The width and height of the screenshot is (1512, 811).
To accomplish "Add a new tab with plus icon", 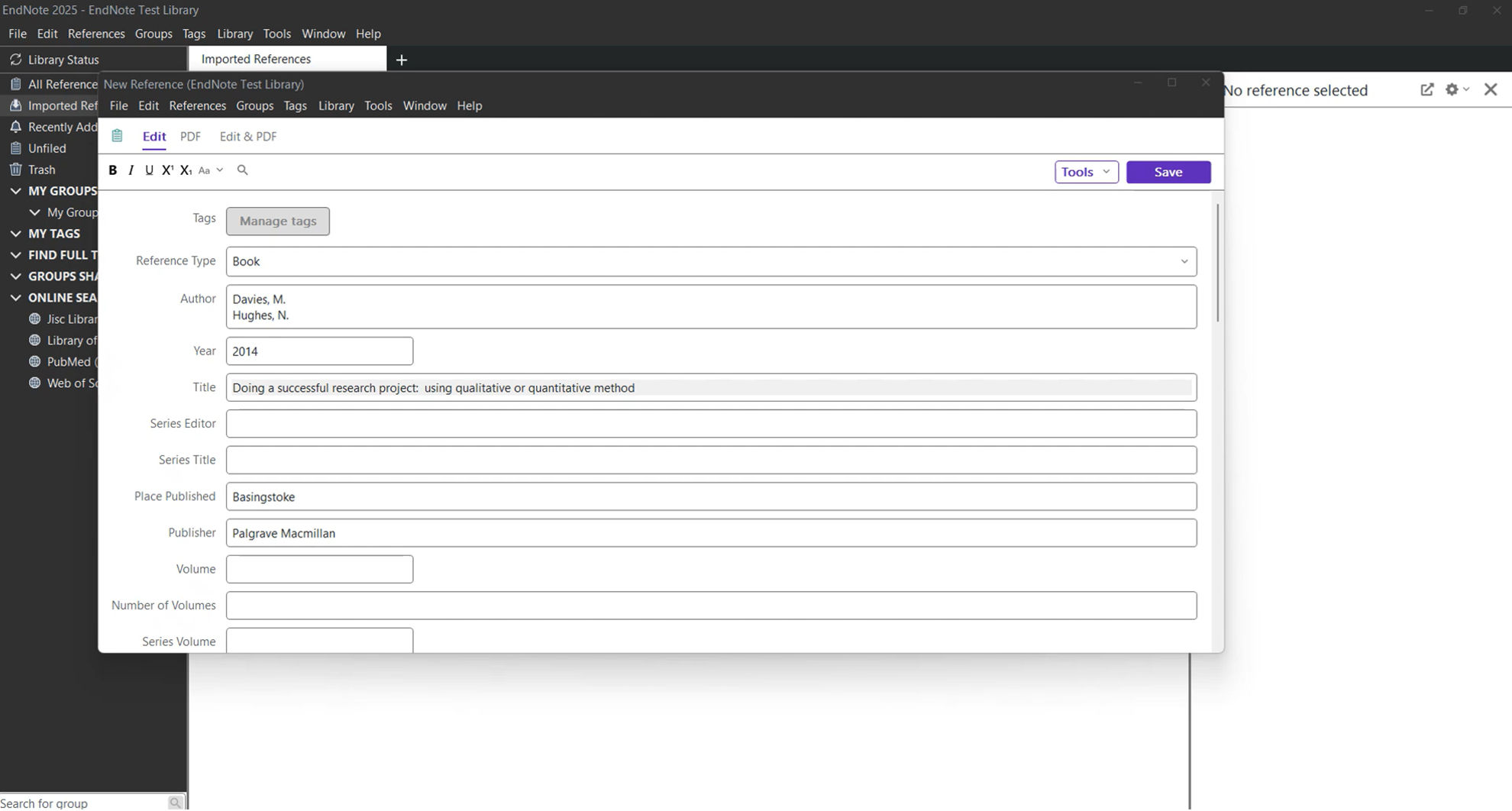I will click(402, 60).
